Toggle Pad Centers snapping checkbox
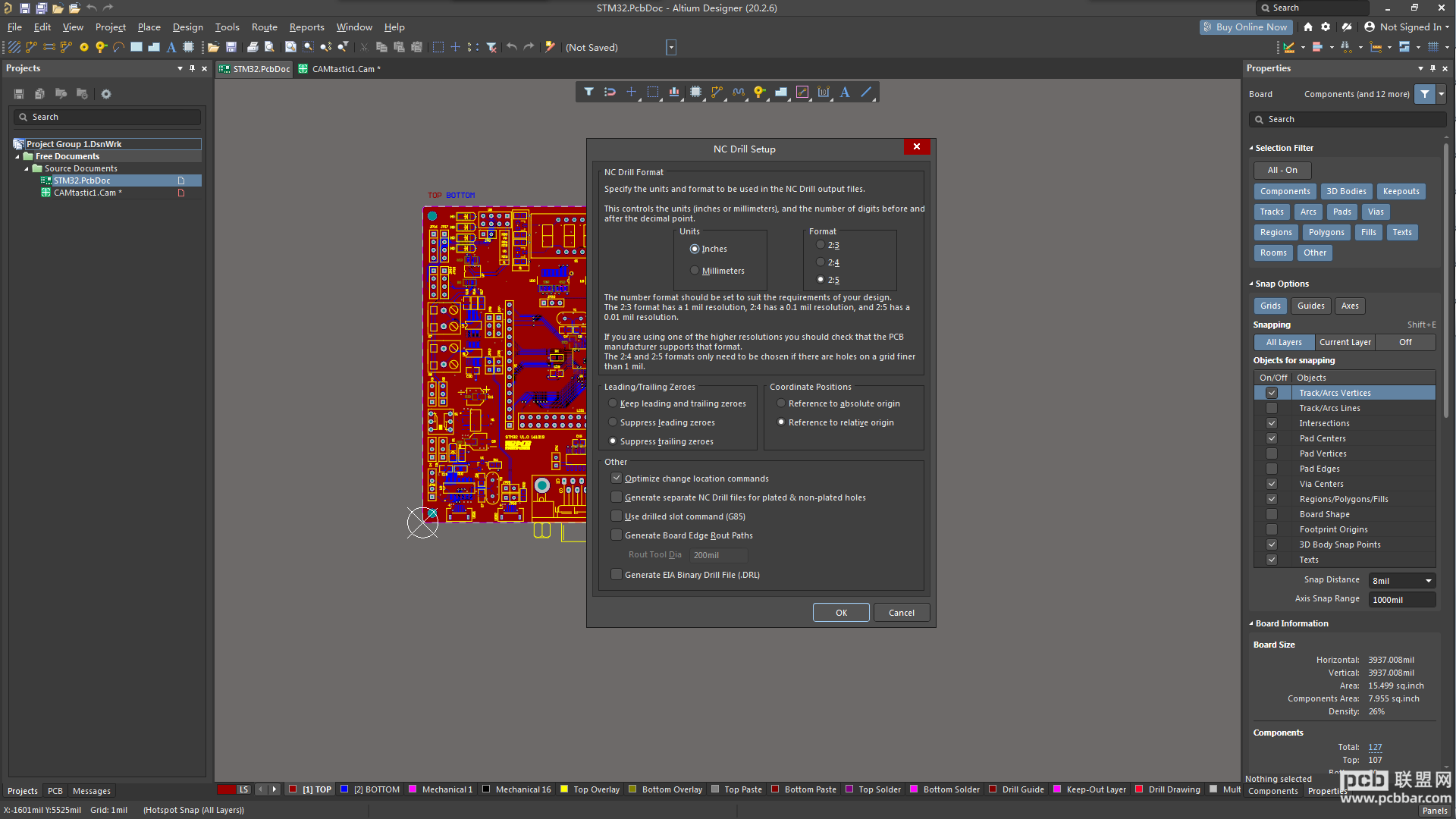The height and width of the screenshot is (819, 1456). 1272,438
